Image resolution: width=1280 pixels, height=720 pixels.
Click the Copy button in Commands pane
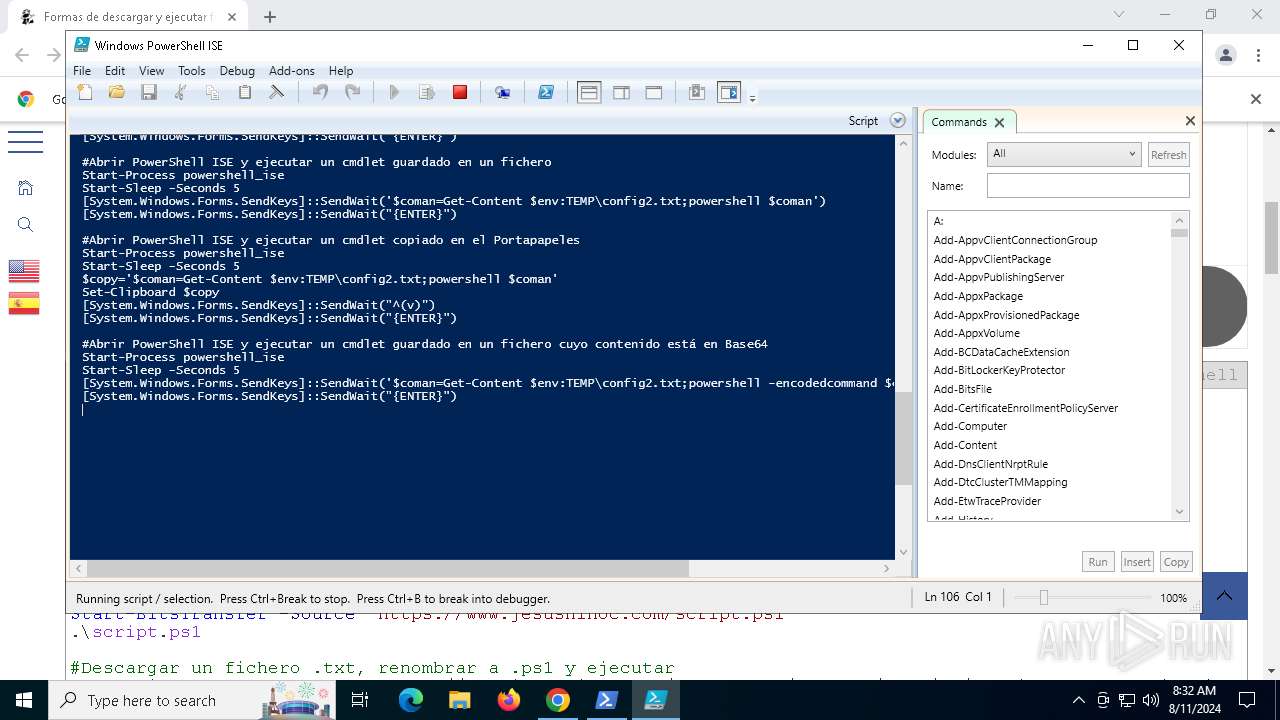1176,562
